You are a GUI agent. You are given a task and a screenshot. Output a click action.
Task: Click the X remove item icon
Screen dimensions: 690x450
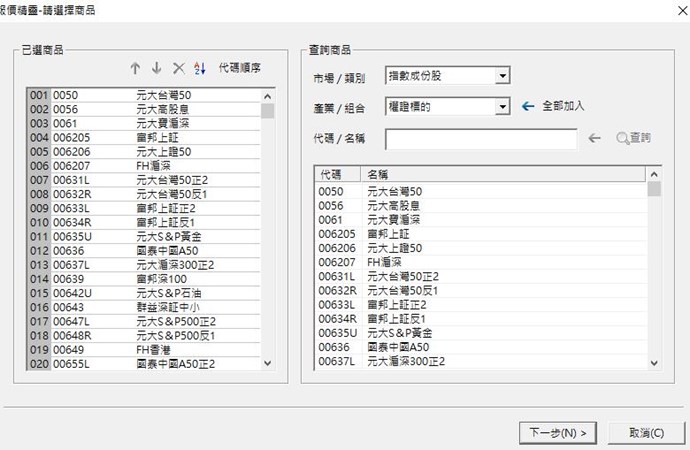[x=178, y=68]
